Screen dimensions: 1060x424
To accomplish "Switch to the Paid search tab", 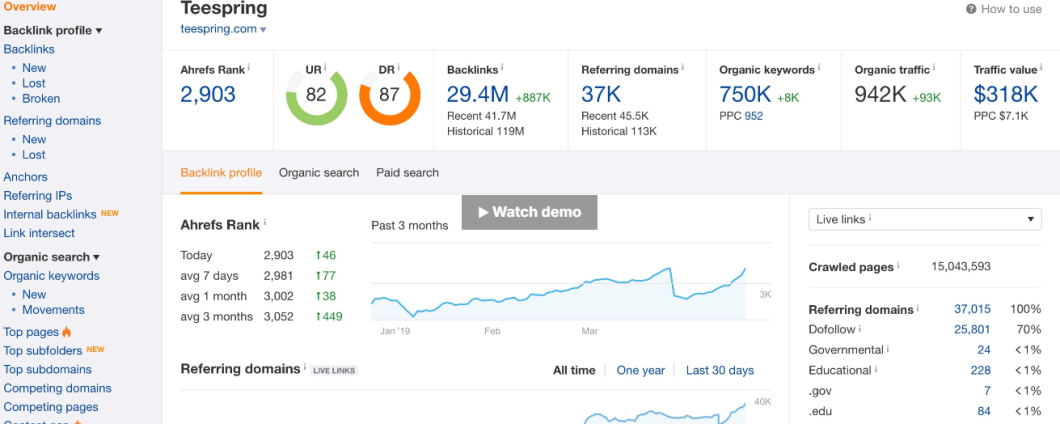I will click(407, 173).
